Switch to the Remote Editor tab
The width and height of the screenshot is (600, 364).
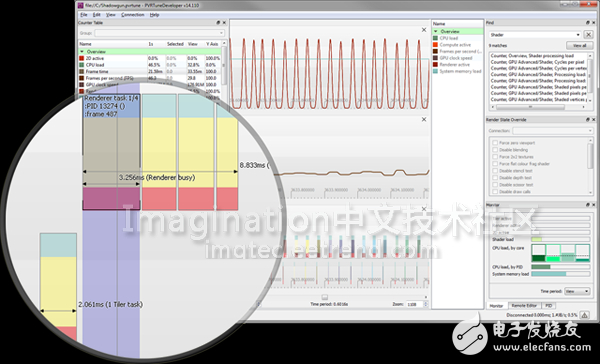point(524,305)
